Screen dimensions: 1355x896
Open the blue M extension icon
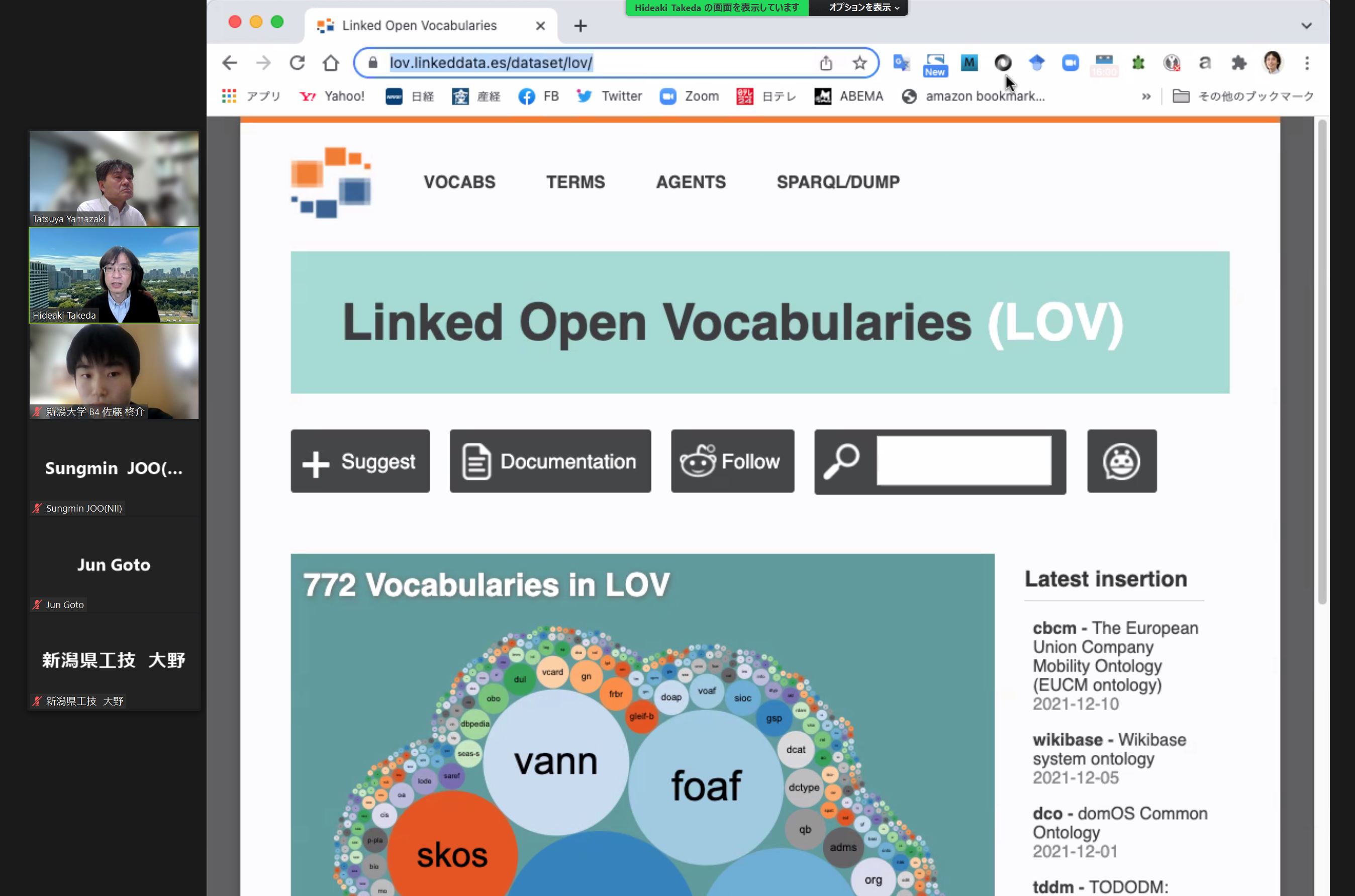(x=969, y=63)
